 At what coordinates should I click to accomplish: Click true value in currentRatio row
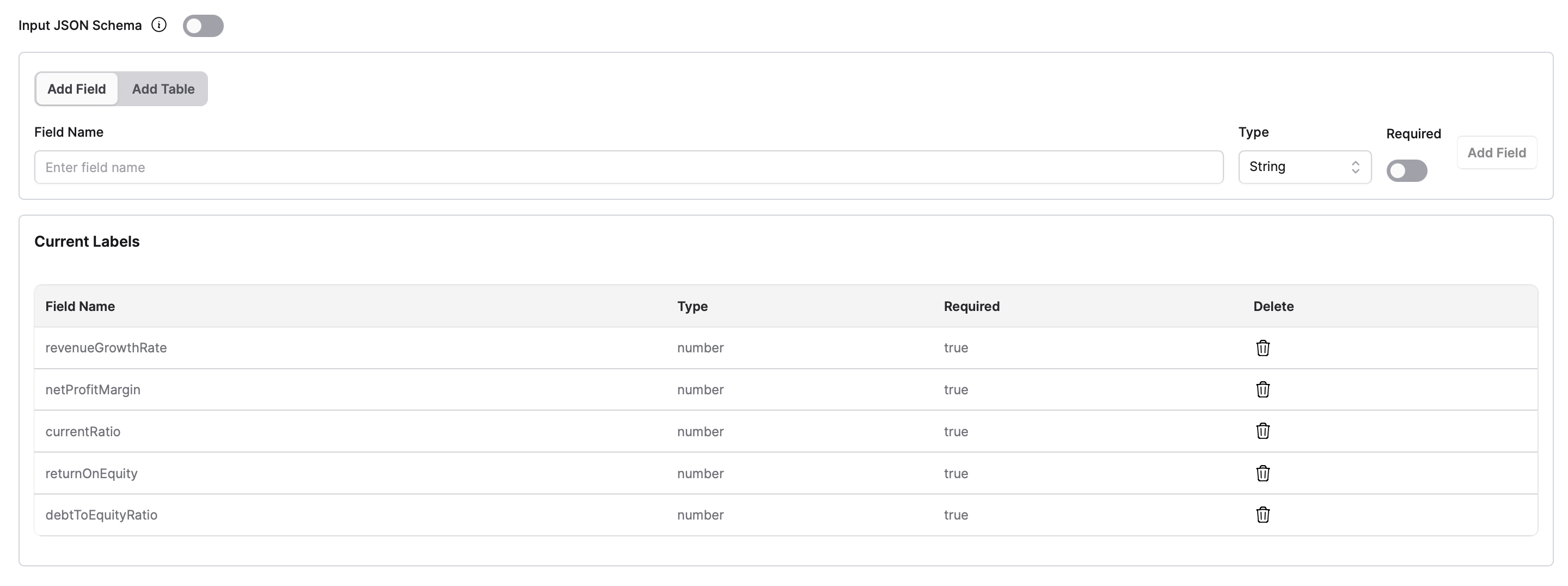(x=955, y=431)
